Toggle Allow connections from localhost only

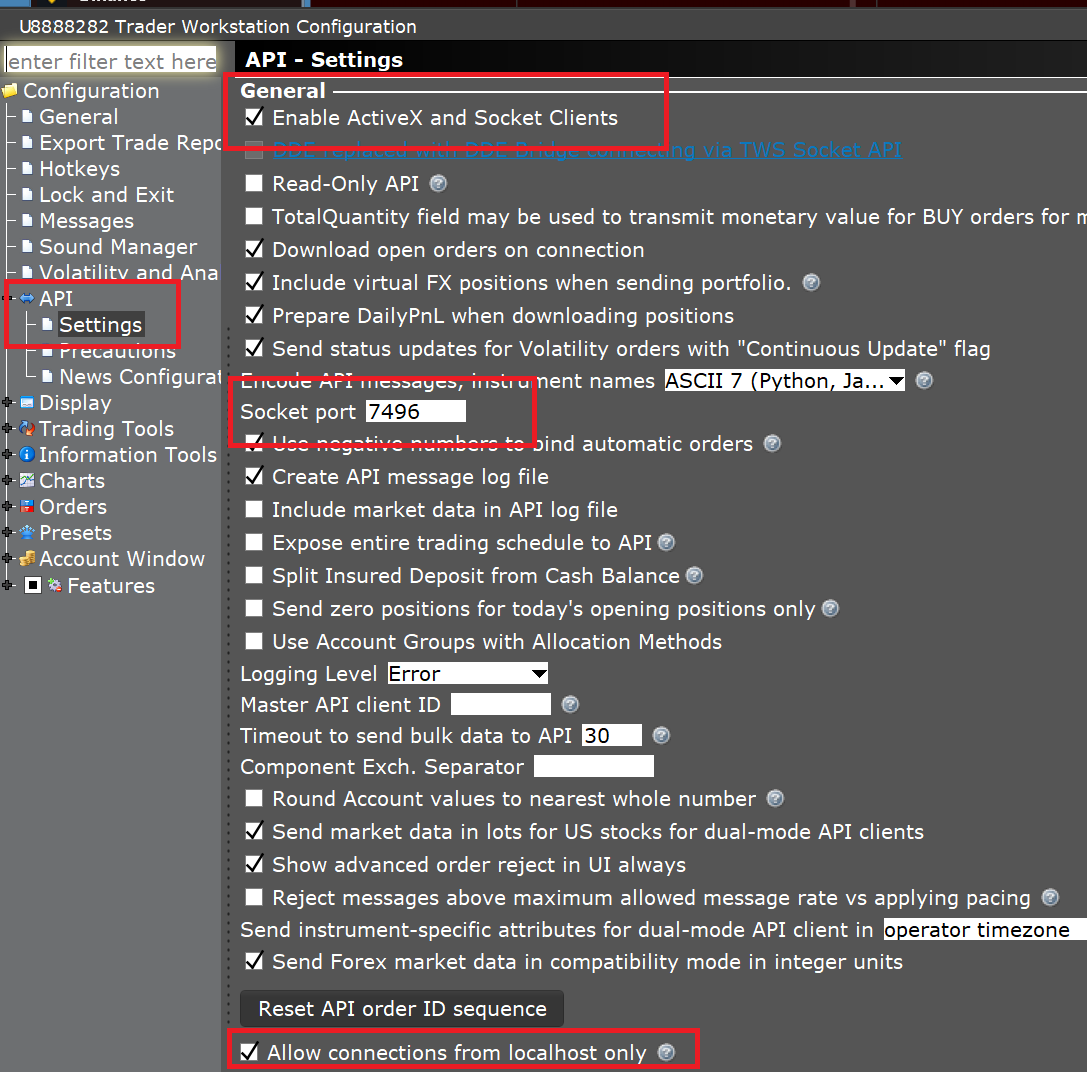coord(250,1052)
